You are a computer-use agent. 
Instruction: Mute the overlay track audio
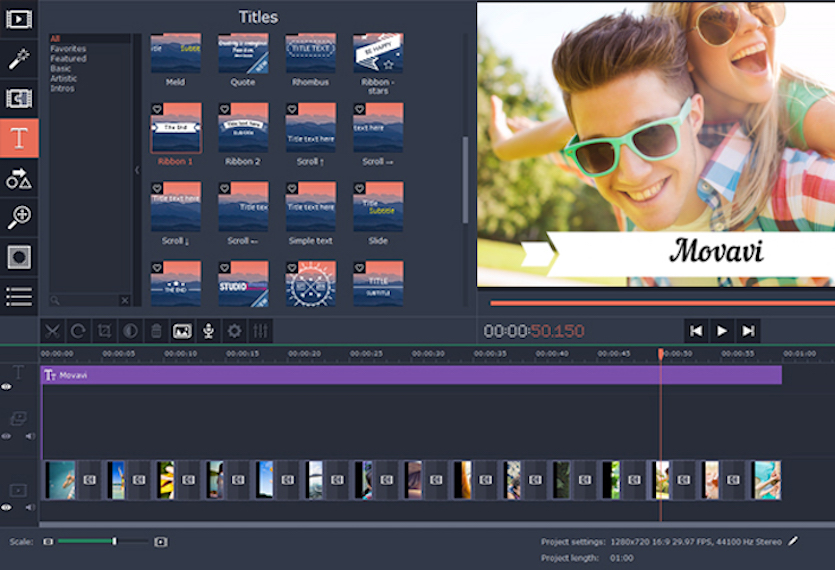point(30,436)
